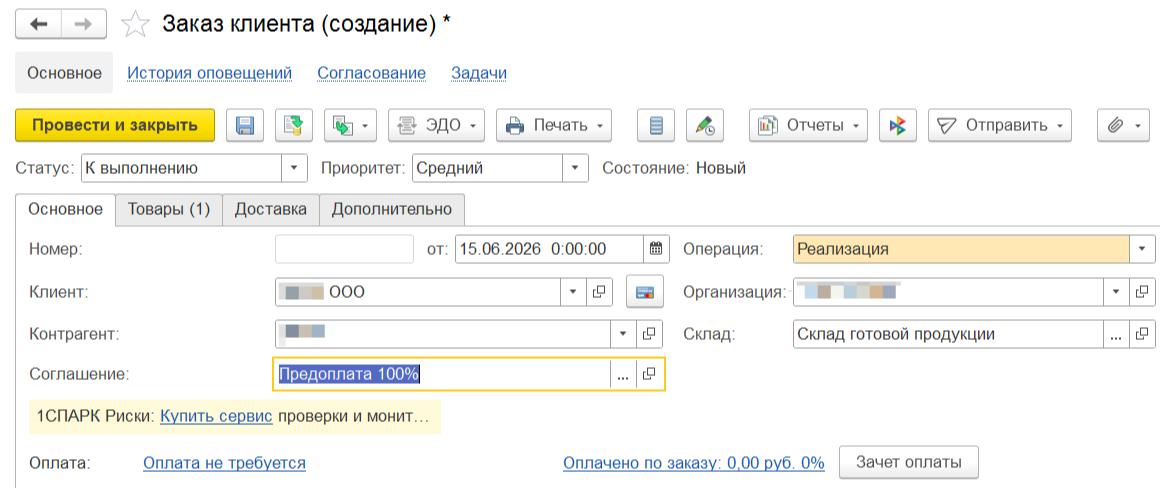Open the Оплата не требуется link
The image size is (1160, 488).
point(224,463)
